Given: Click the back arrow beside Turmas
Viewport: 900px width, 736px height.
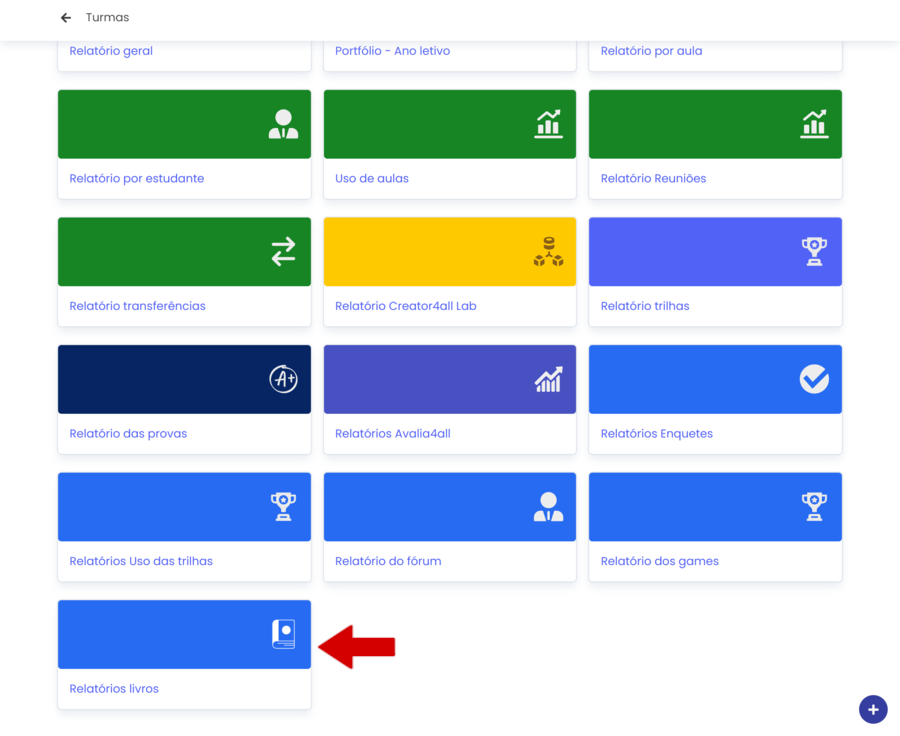Looking at the screenshot, I should [66, 18].
